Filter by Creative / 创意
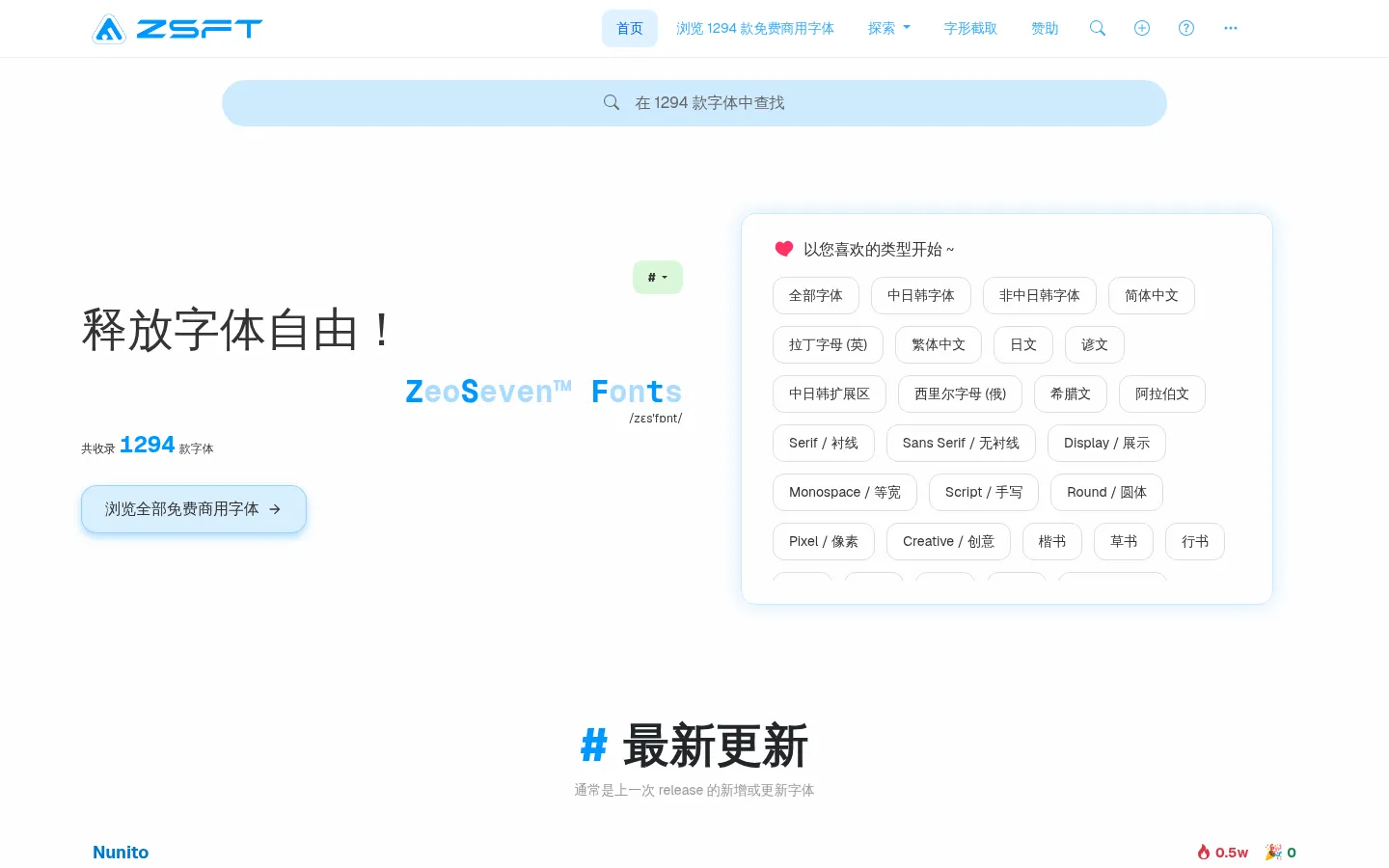Viewport: 1389px width, 868px height. coord(949,541)
